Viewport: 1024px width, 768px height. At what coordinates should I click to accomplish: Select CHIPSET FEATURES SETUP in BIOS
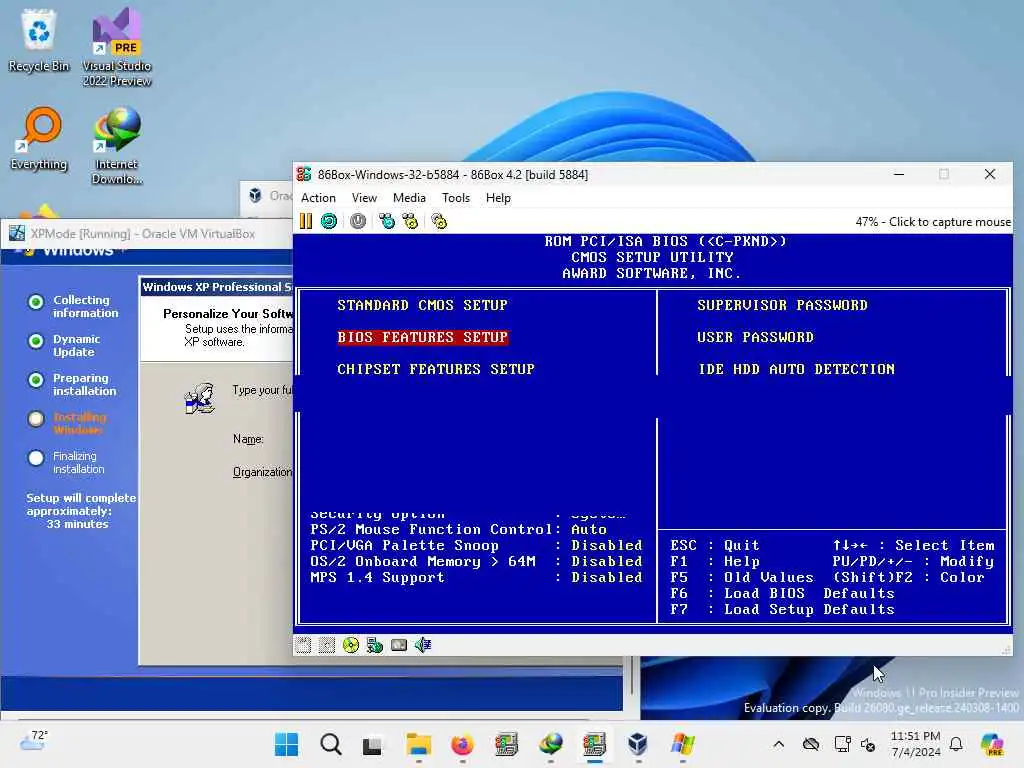coord(436,369)
